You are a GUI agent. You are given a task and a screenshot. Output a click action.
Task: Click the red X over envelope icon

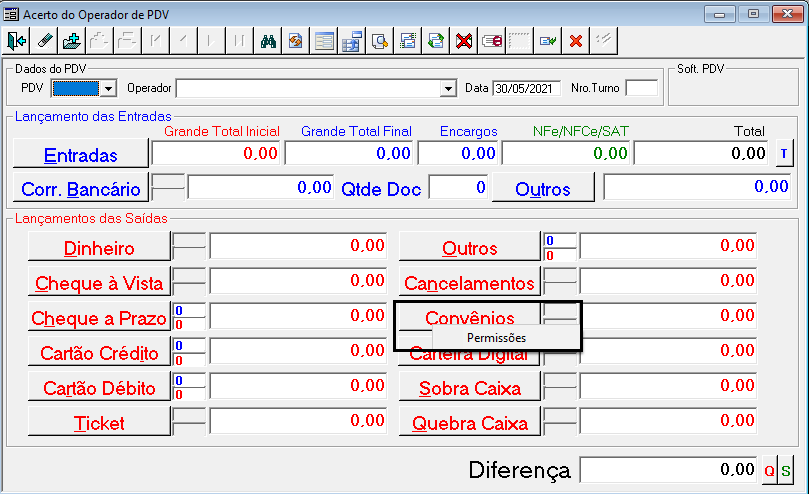(464, 41)
